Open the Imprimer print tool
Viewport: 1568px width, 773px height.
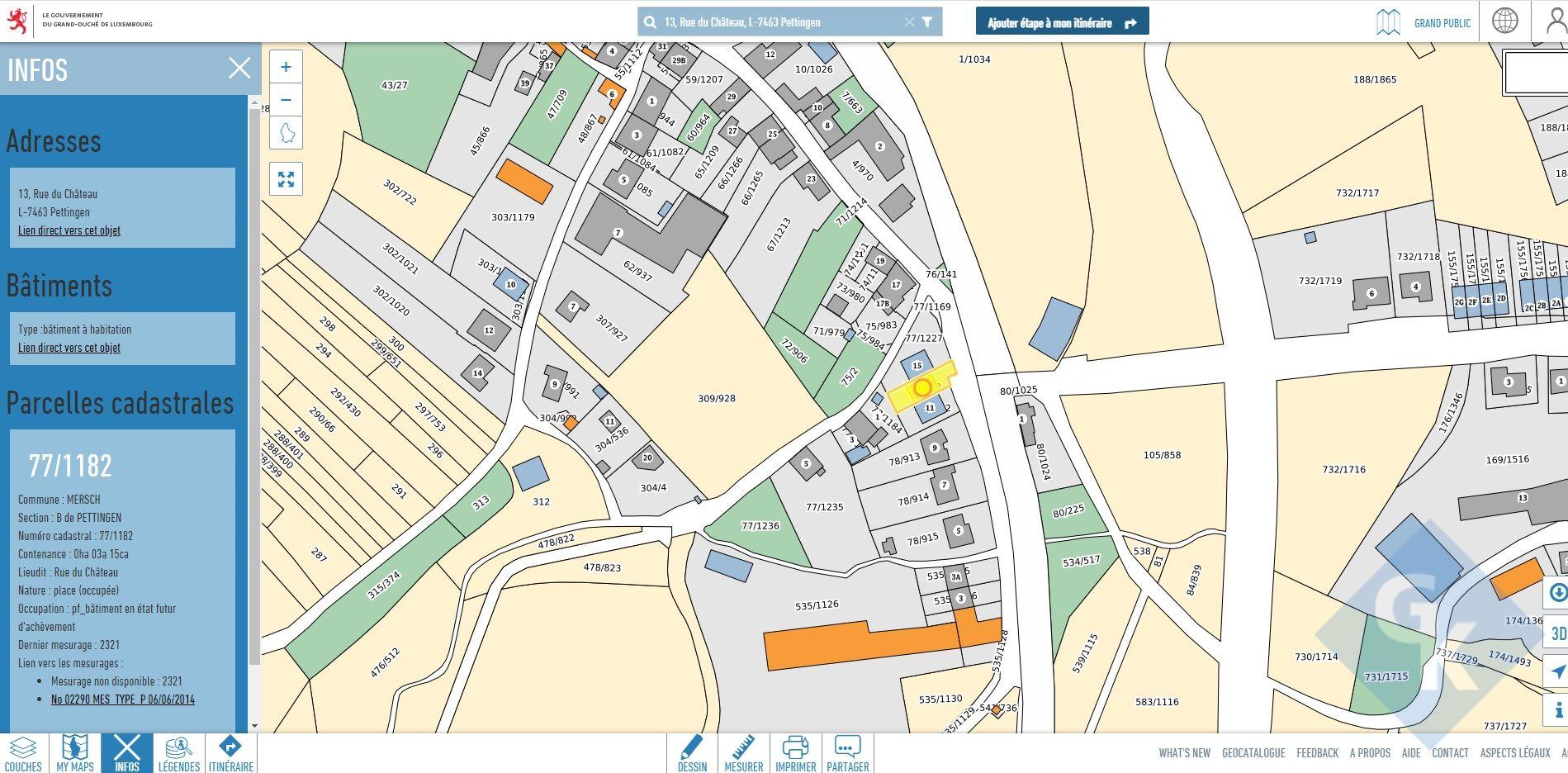tap(795, 753)
